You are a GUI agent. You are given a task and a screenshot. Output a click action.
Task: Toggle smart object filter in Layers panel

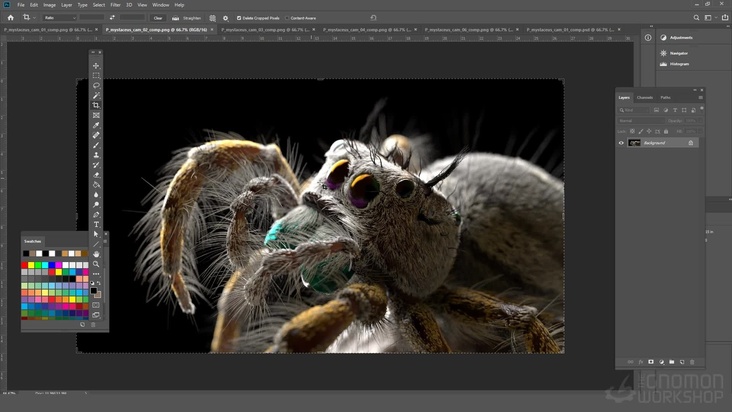[693, 110]
